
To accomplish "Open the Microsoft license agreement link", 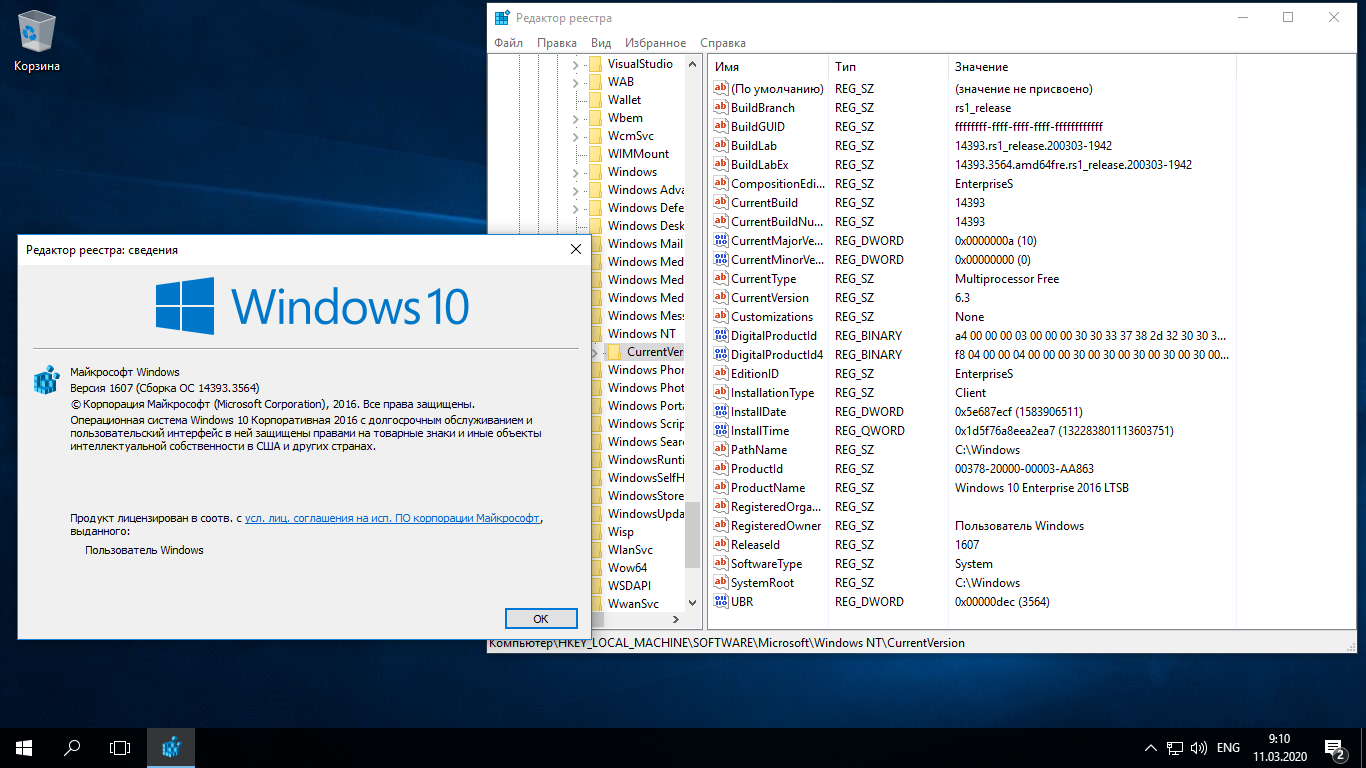I will (x=393, y=518).
